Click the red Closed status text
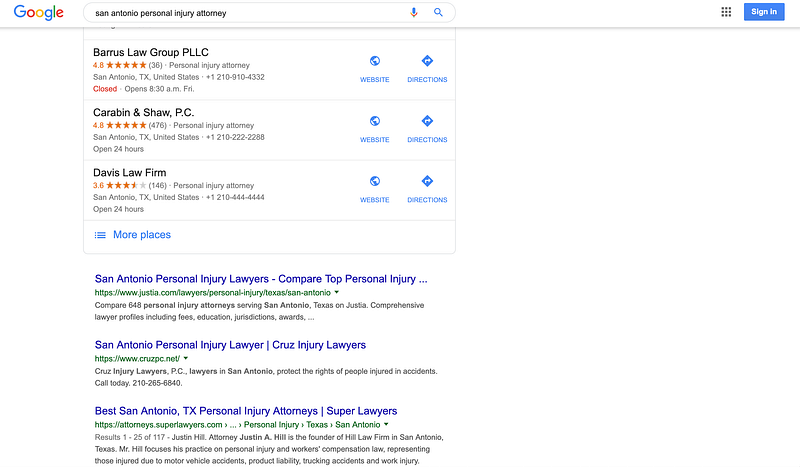The image size is (800, 467). click(105, 89)
